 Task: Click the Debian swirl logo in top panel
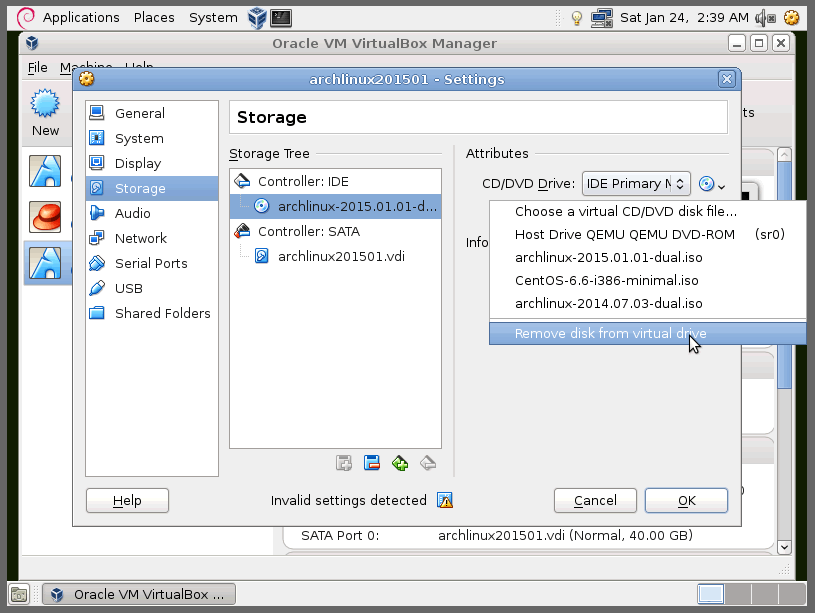[25, 18]
